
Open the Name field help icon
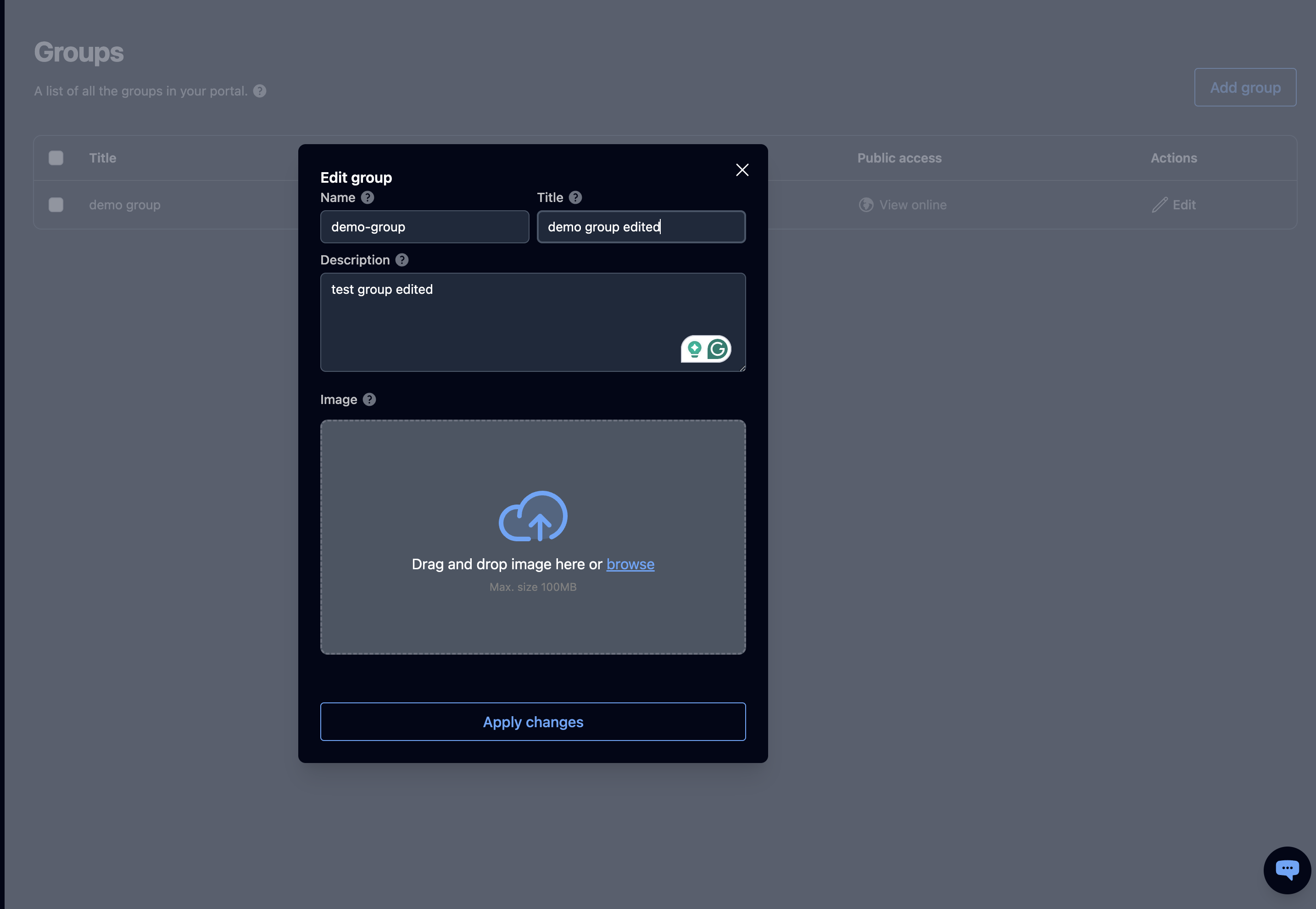tap(368, 197)
